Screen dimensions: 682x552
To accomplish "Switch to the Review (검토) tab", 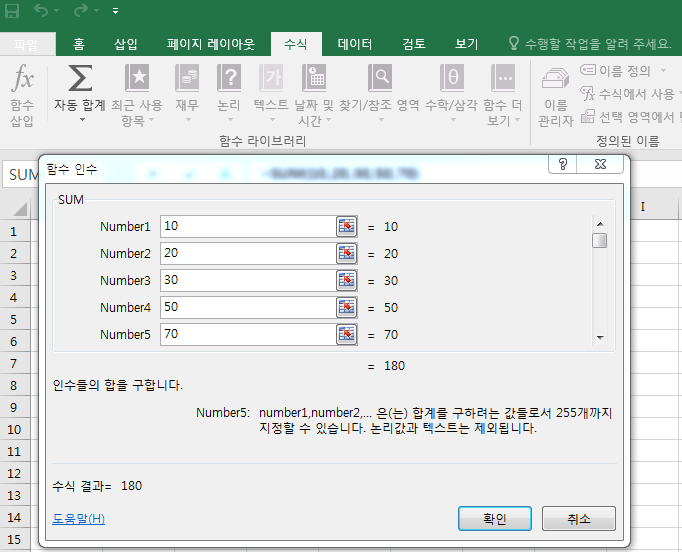I will (414, 44).
